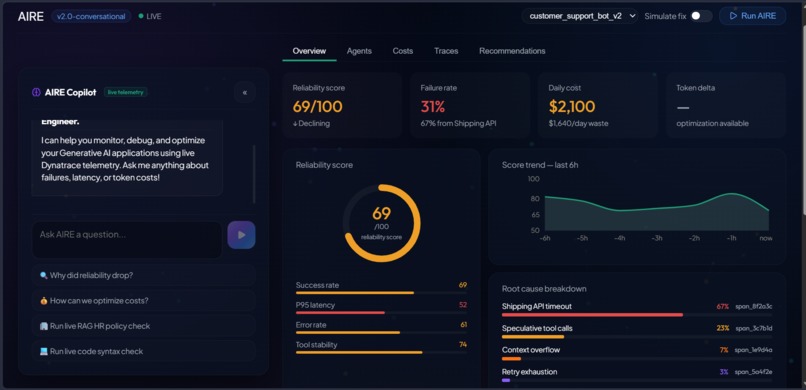This screenshot has height=390, width=806.
Task: Click the P95 latency progress bar
Action: (x=381, y=312)
